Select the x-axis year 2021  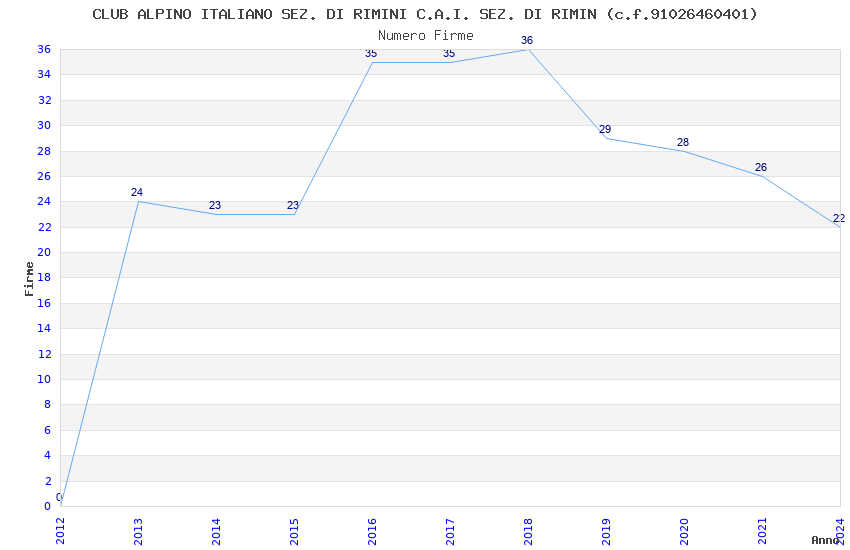(x=763, y=531)
